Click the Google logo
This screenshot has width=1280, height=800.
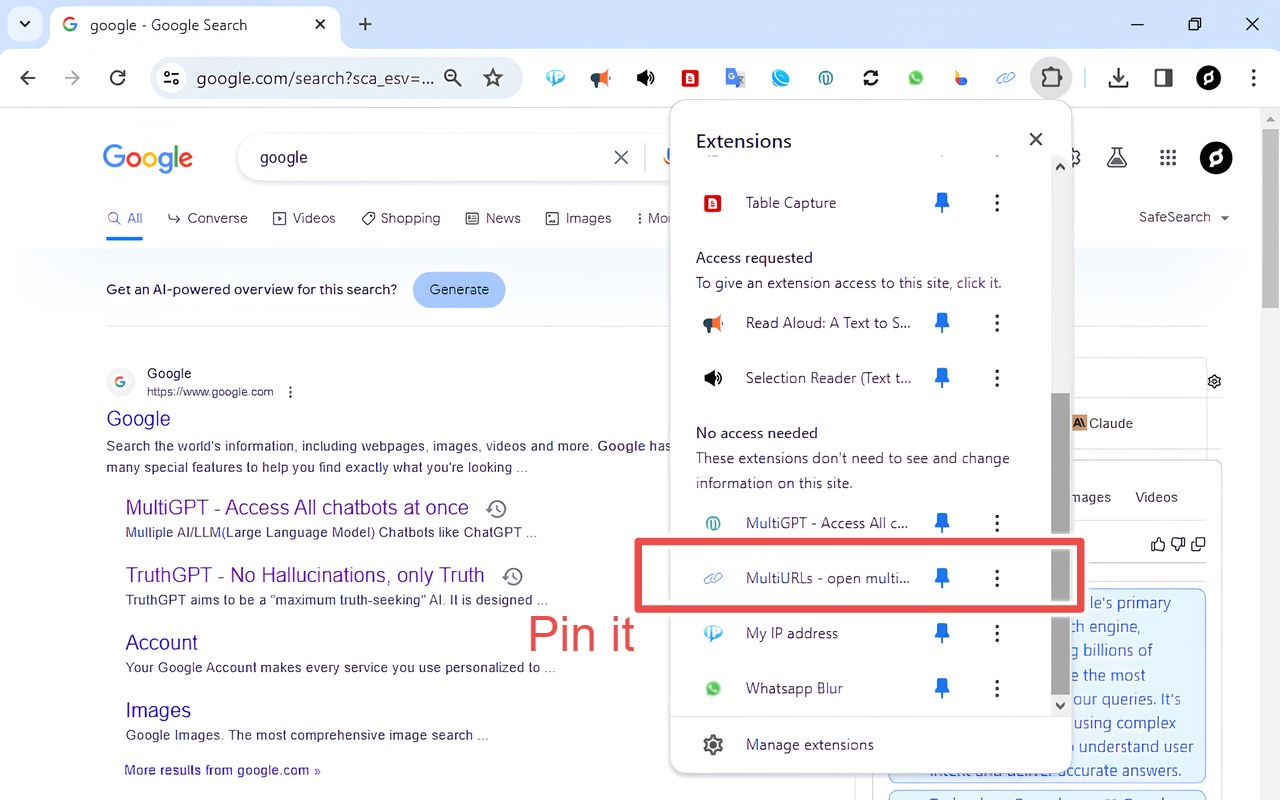point(147,158)
